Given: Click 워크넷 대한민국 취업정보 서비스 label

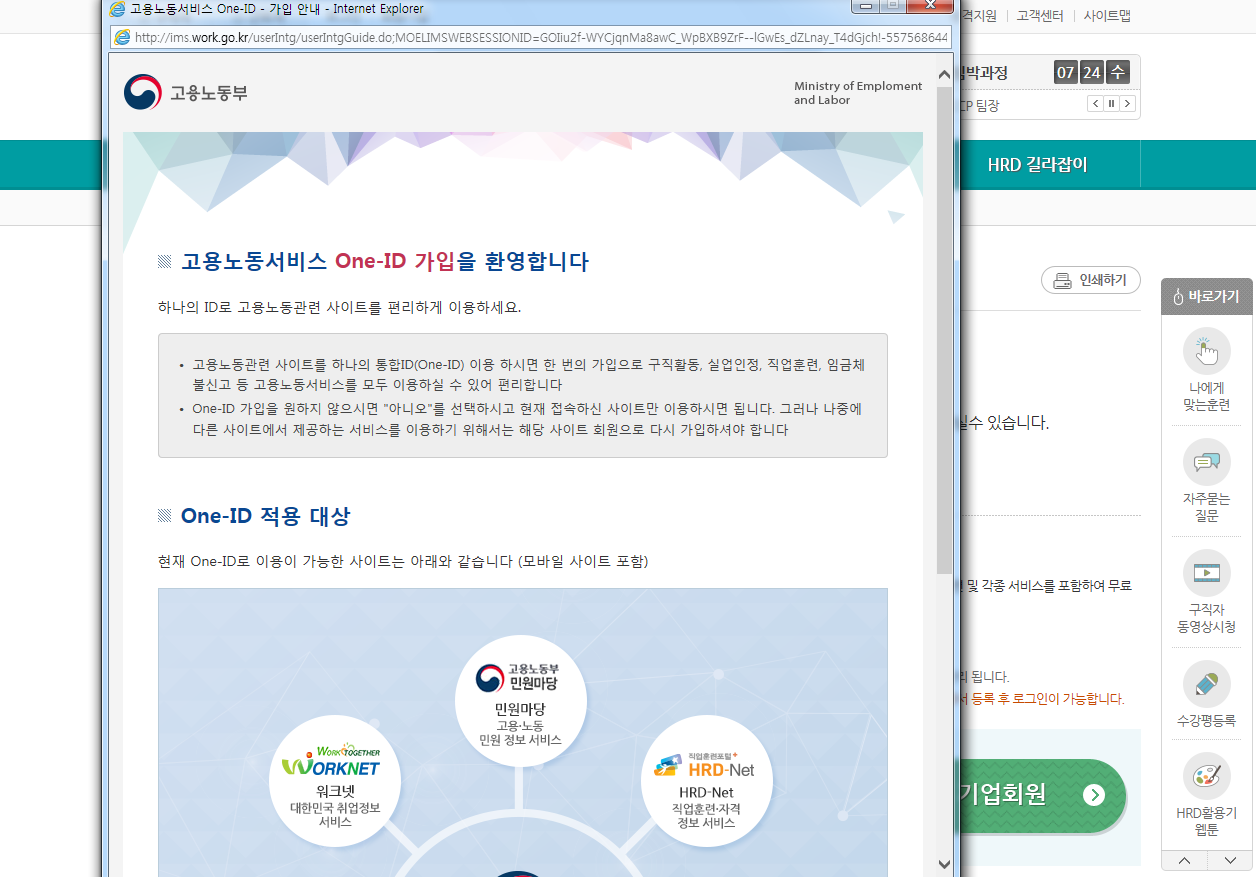Looking at the screenshot, I should pos(335,806).
